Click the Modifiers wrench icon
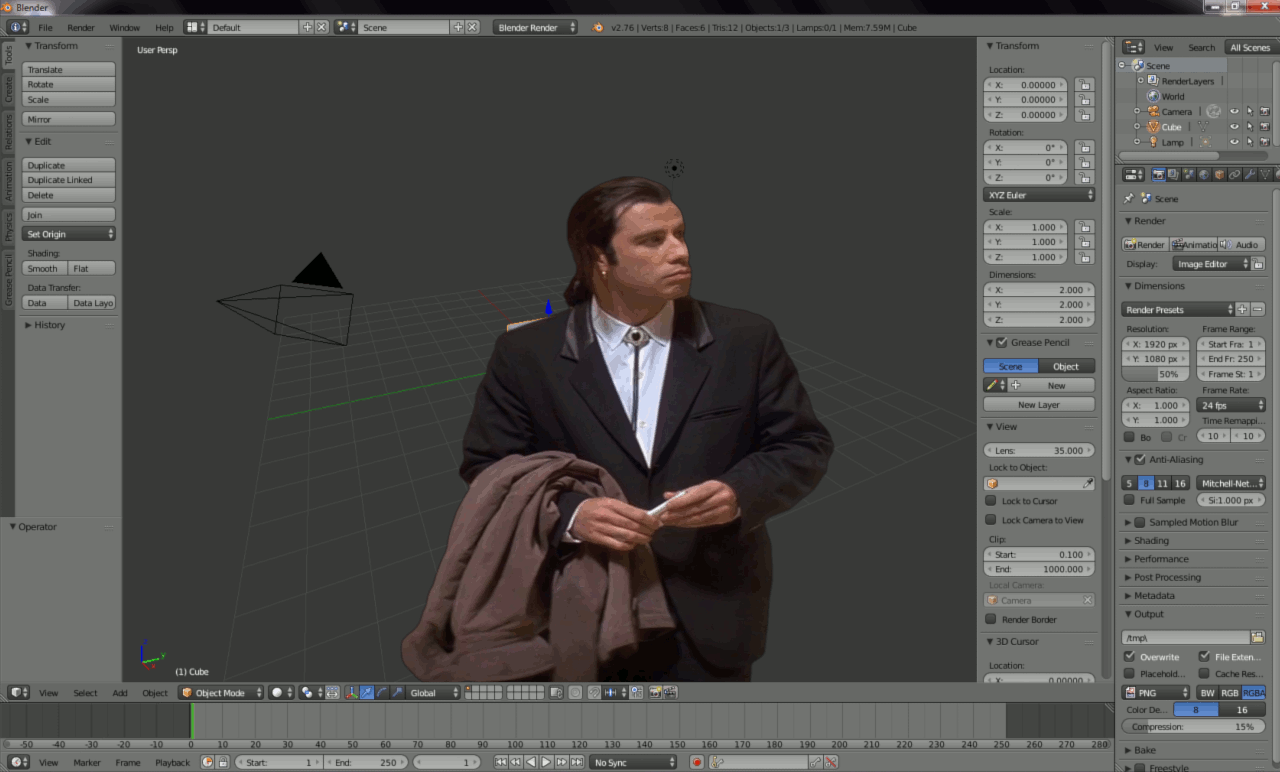 click(1250, 175)
